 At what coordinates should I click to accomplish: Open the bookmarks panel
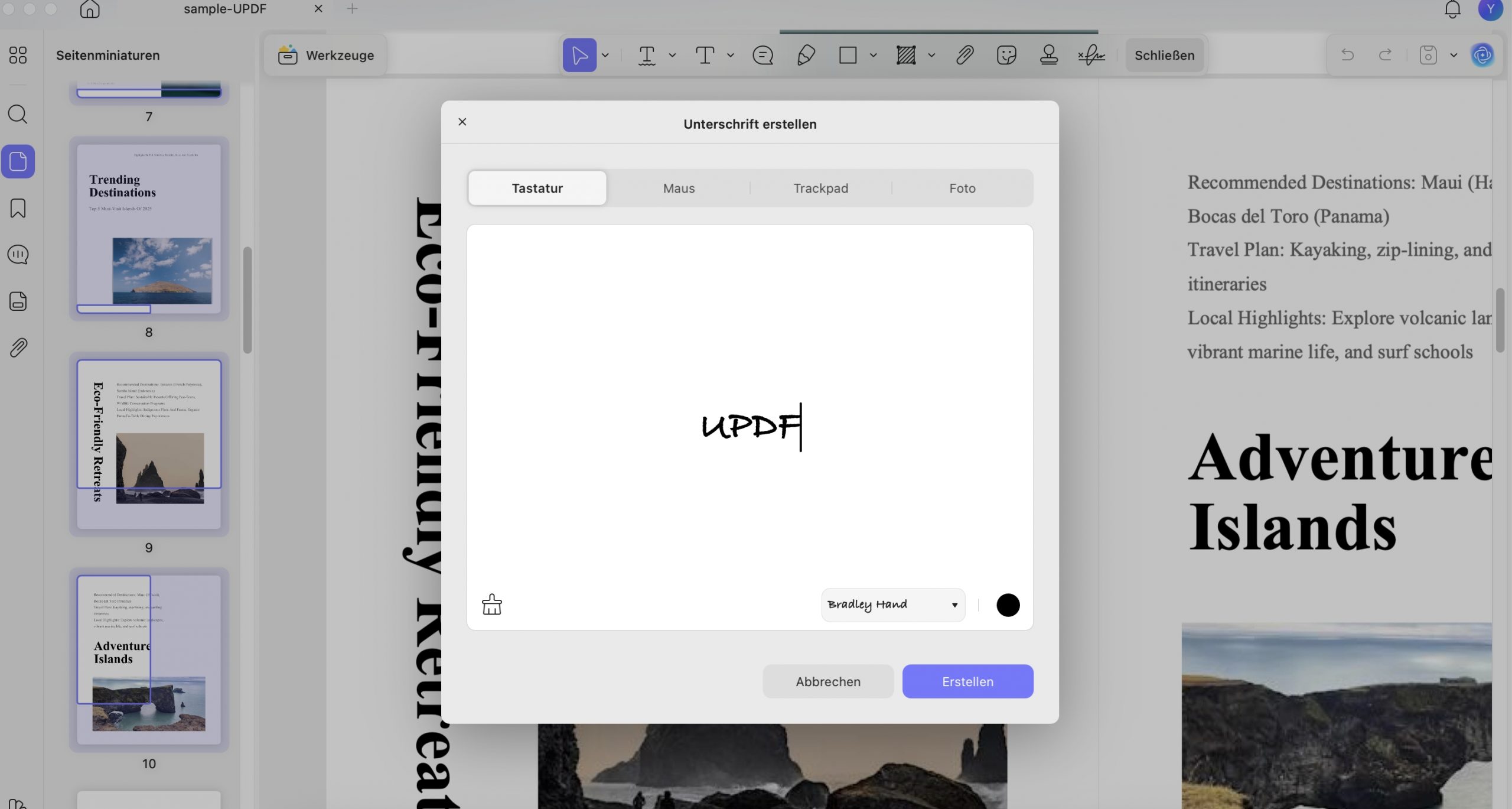tap(18, 208)
